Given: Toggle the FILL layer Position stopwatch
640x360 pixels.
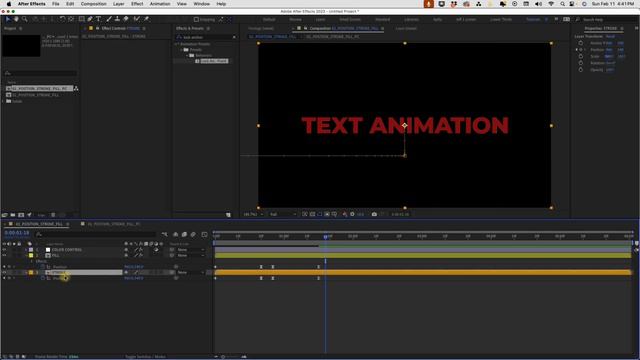Looking at the screenshot, I should tap(42, 267).
